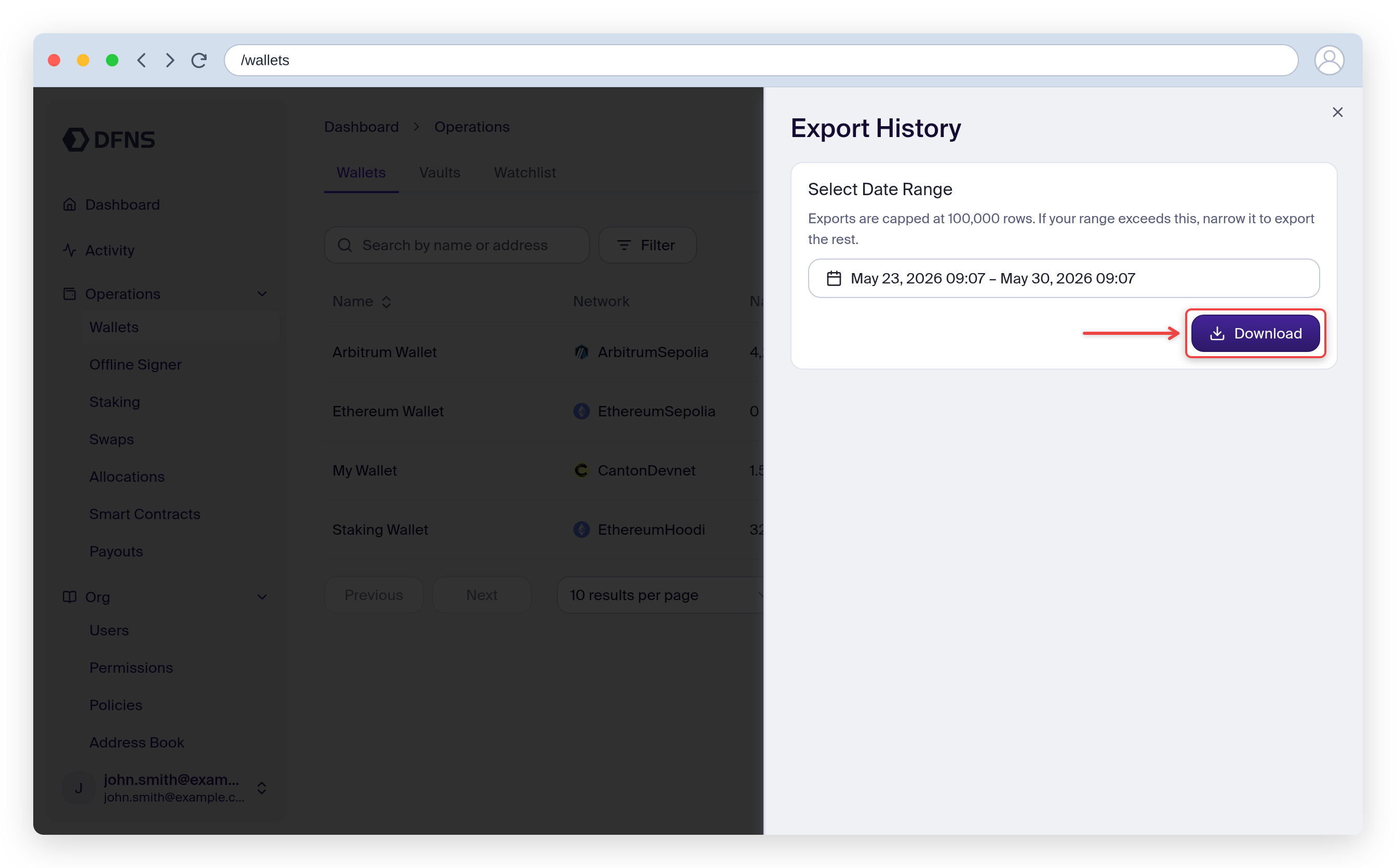Click the browser forward arrow
Screen dimensions: 1396x868
pos(170,60)
